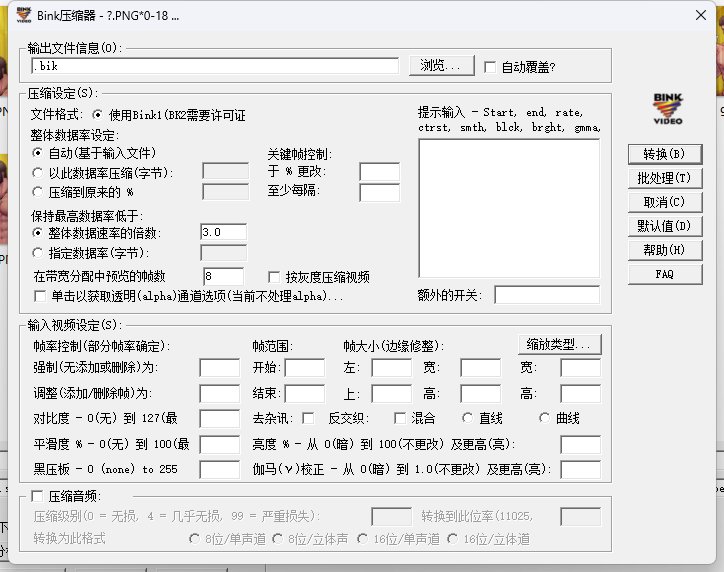Click the 开始 frame range field
This screenshot has width=724, height=572.
(305, 368)
